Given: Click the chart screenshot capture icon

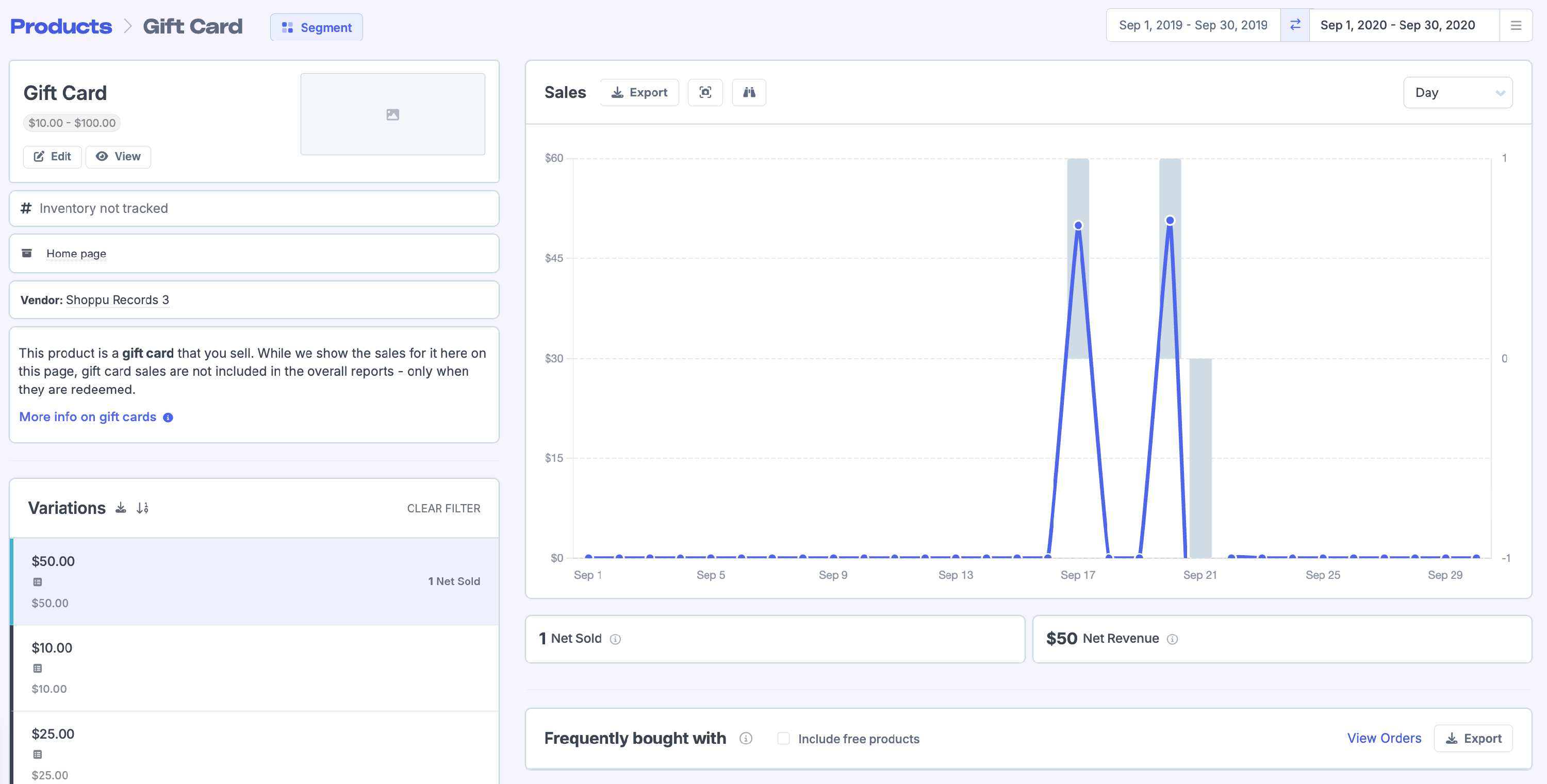Looking at the screenshot, I should click(x=705, y=92).
